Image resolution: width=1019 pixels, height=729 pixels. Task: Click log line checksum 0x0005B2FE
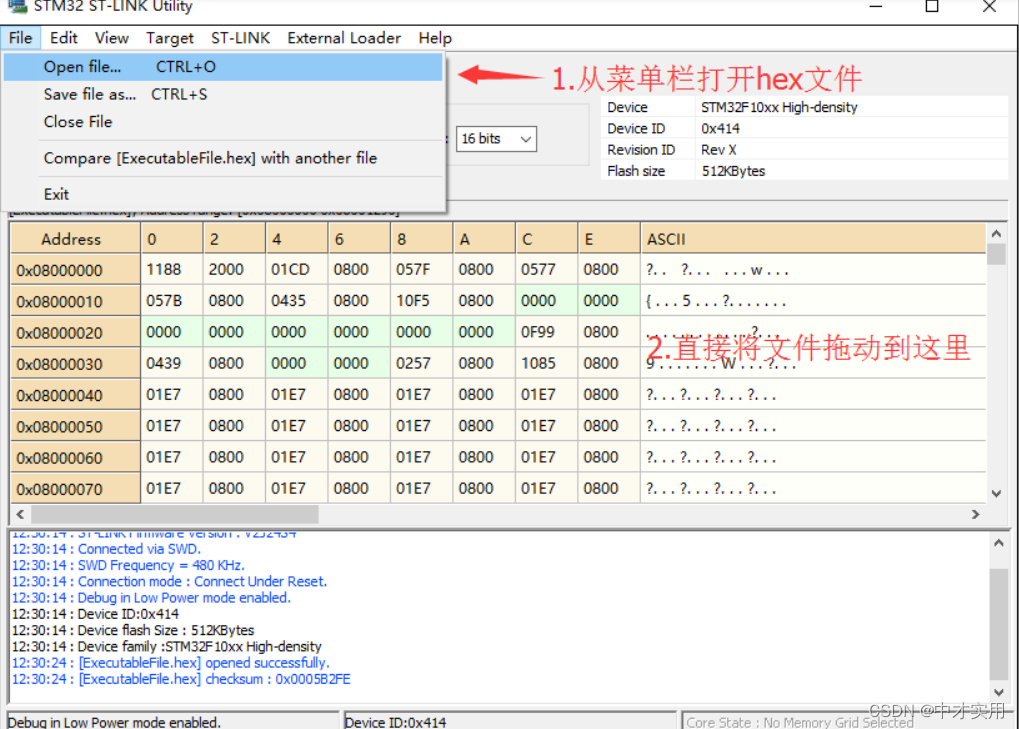click(181, 679)
